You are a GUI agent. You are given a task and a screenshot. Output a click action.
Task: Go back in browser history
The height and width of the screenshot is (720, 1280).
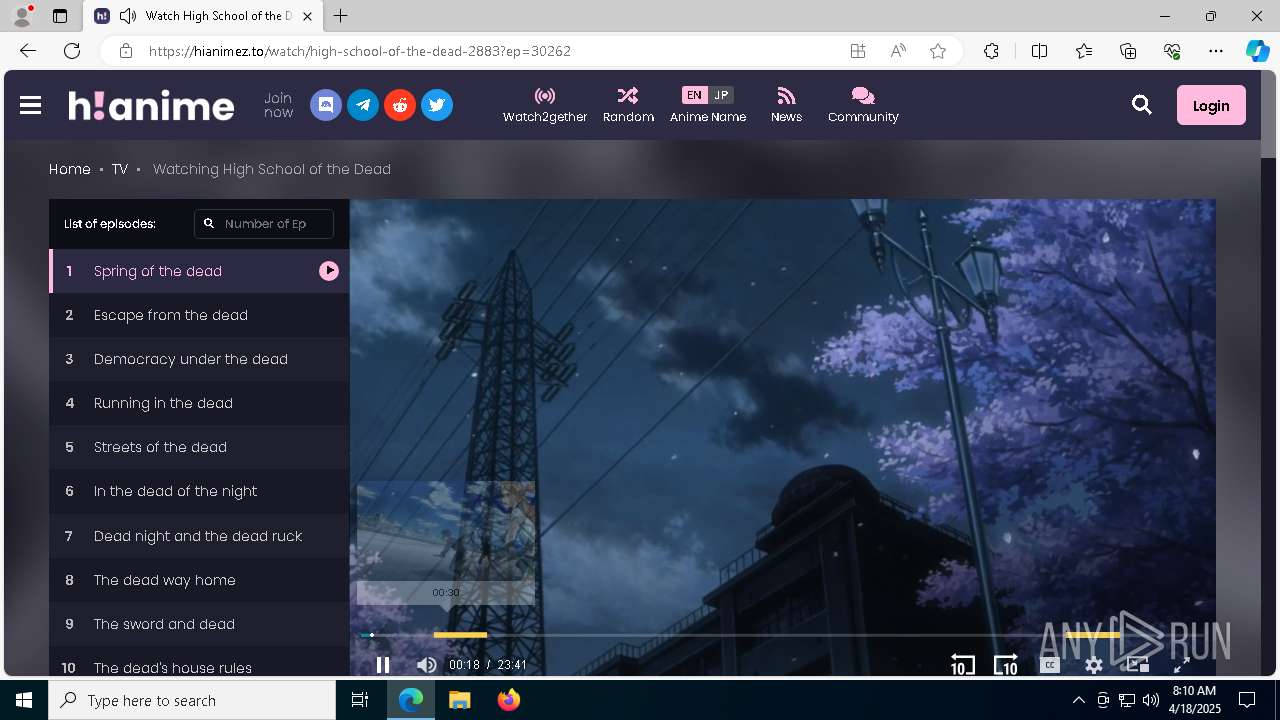click(x=28, y=51)
